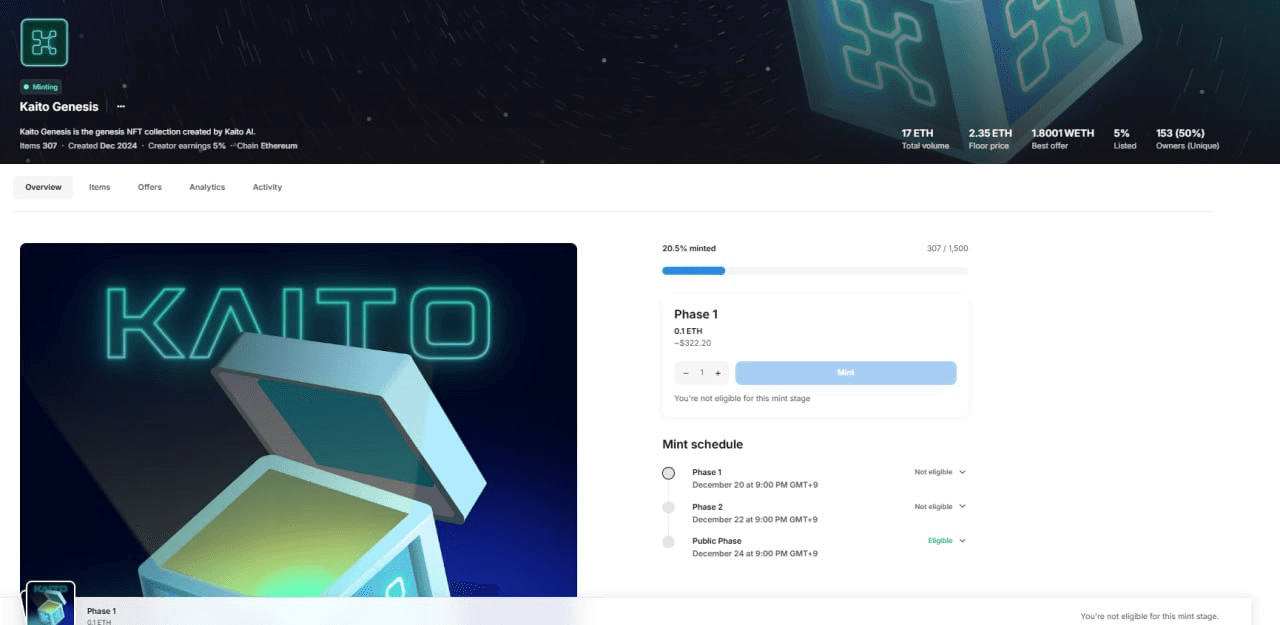1280x625 pixels.
Task: Select the Phase 2 schedule marker dot
Action: tap(668, 508)
